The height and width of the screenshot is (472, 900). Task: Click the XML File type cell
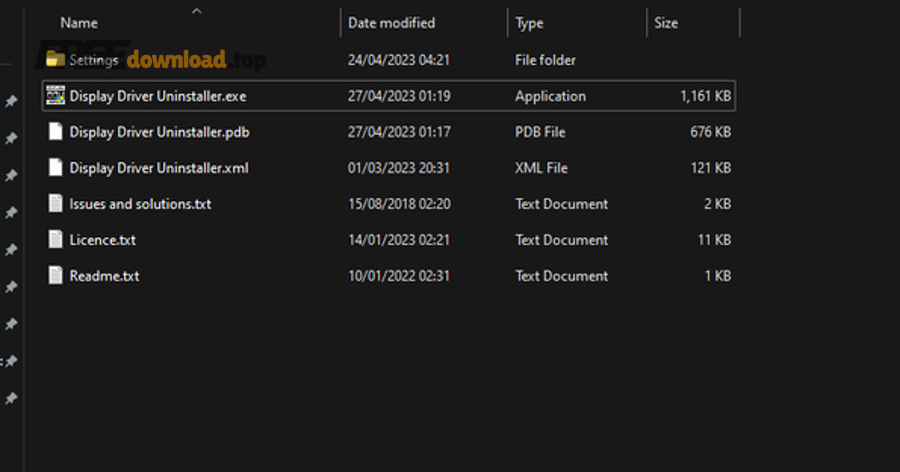click(541, 168)
